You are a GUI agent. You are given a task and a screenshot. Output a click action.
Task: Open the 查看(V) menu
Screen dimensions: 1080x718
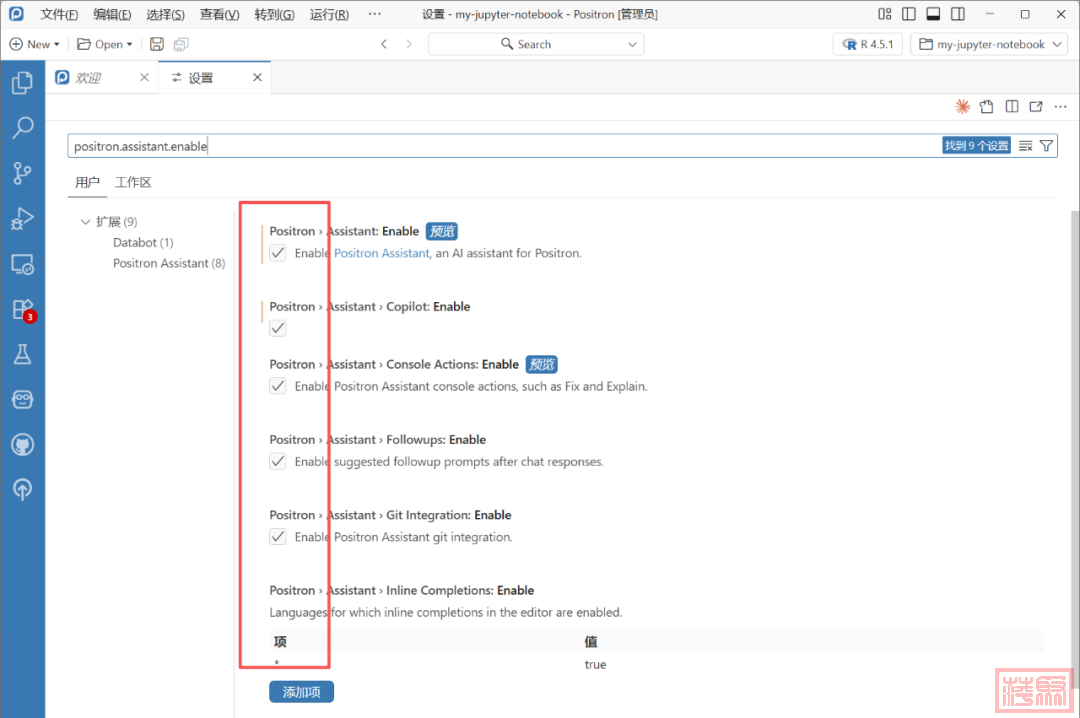click(x=219, y=15)
